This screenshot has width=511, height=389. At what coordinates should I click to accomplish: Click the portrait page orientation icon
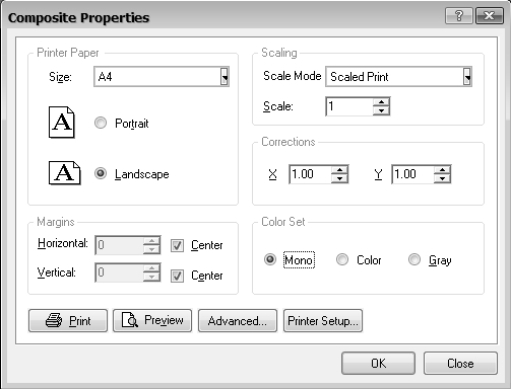(x=62, y=122)
